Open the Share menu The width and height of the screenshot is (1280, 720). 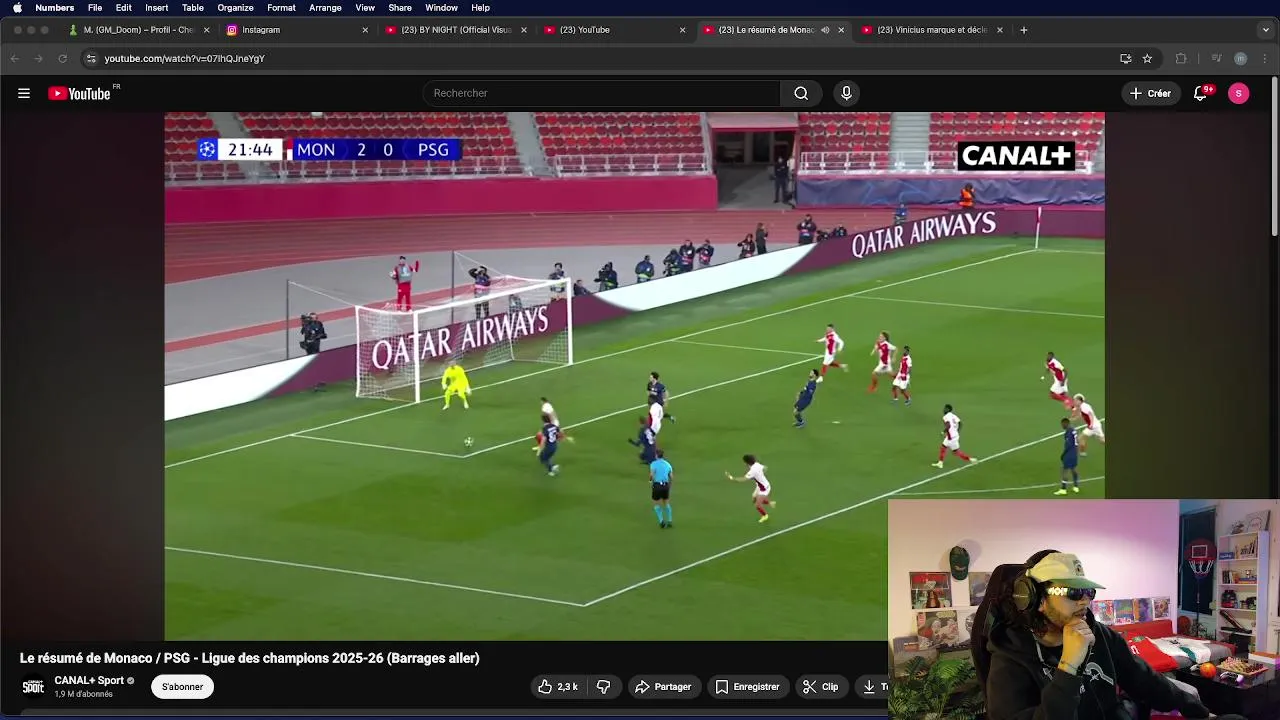click(400, 7)
